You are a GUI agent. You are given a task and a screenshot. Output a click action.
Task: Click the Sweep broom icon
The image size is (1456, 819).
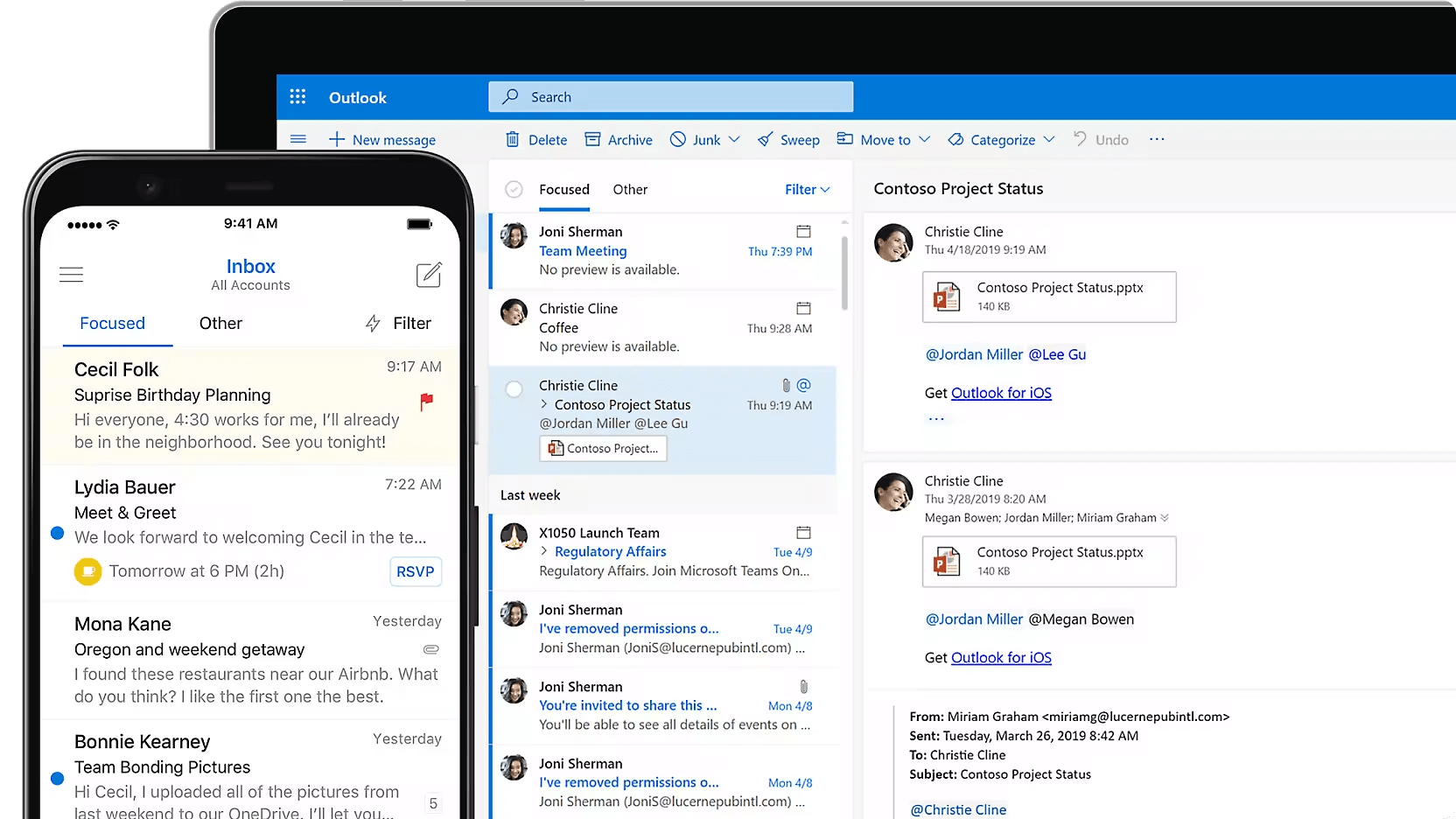[766, 139]
